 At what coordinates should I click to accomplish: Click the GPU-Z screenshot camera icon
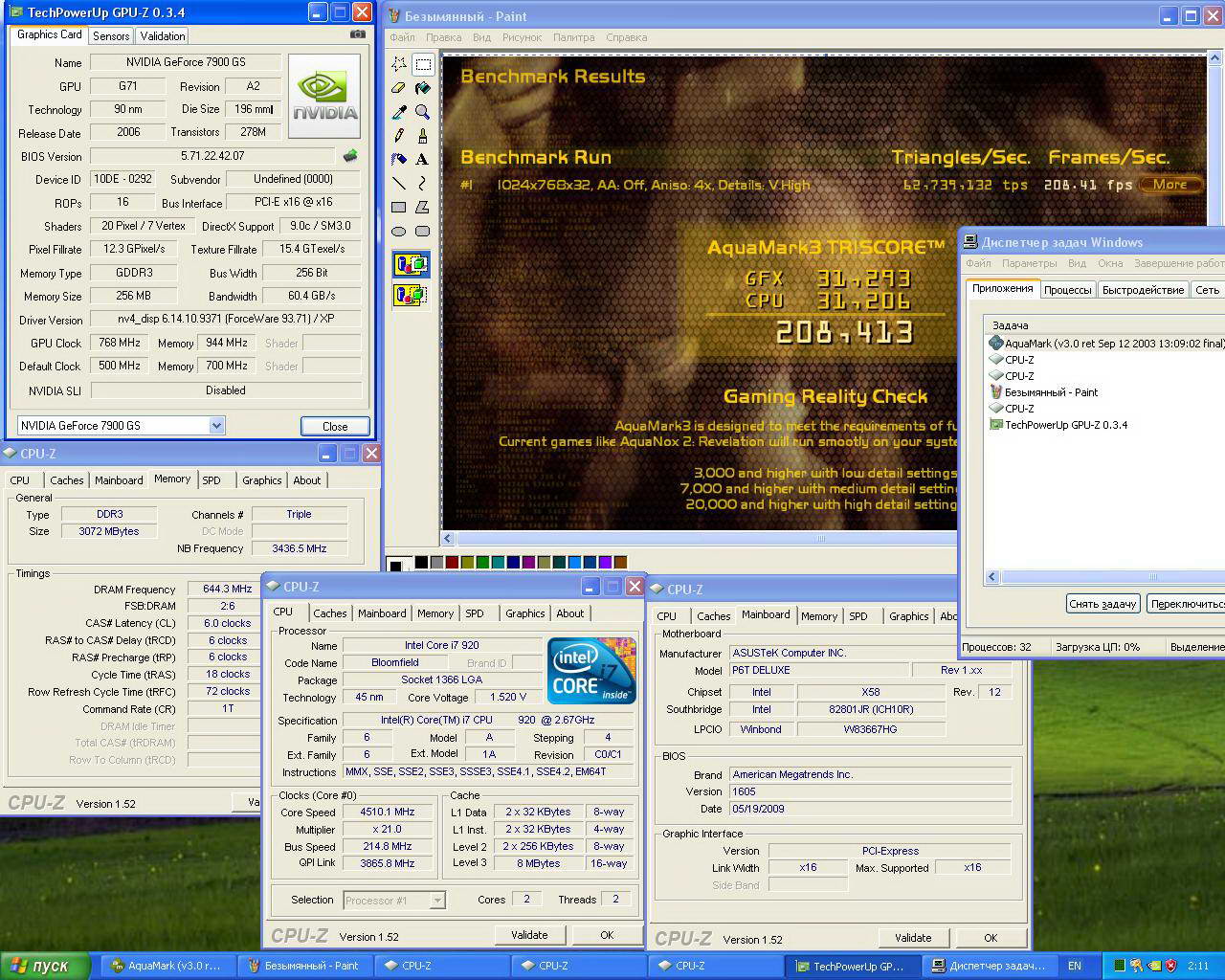click(x=358, y=34)
